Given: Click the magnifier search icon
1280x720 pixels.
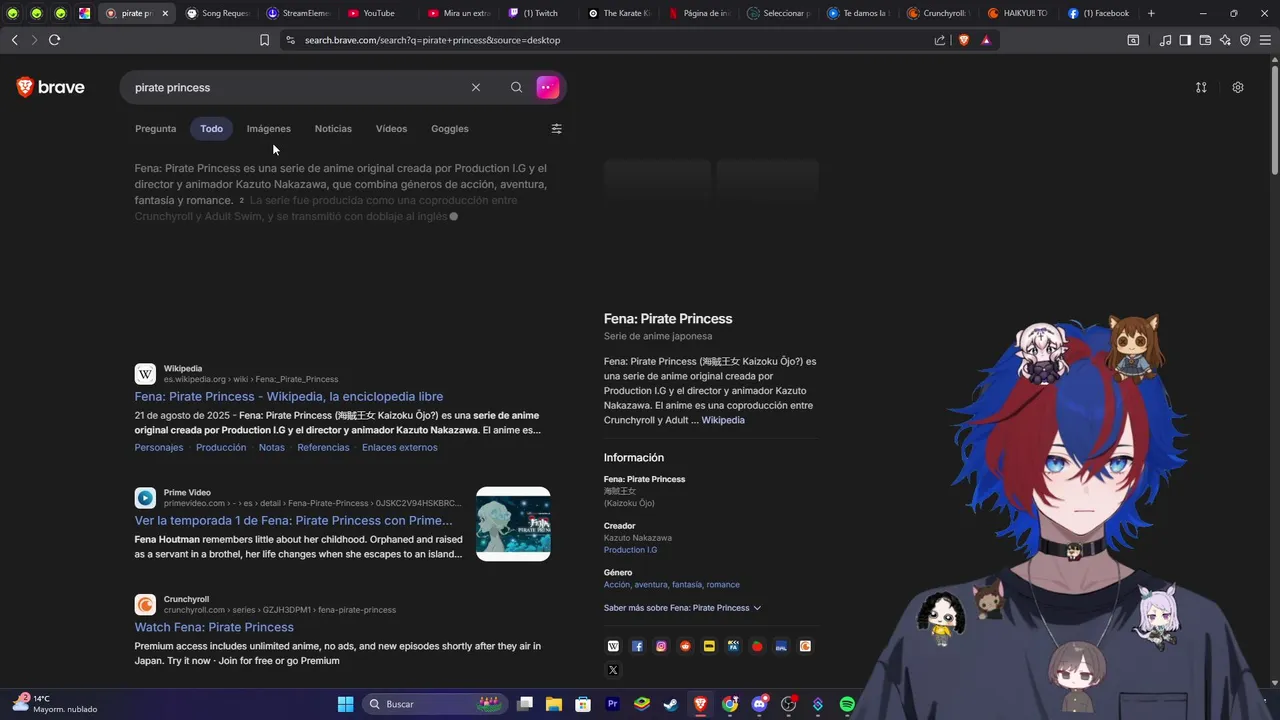Looking at the screenshot, I should [x=516, y=88].
